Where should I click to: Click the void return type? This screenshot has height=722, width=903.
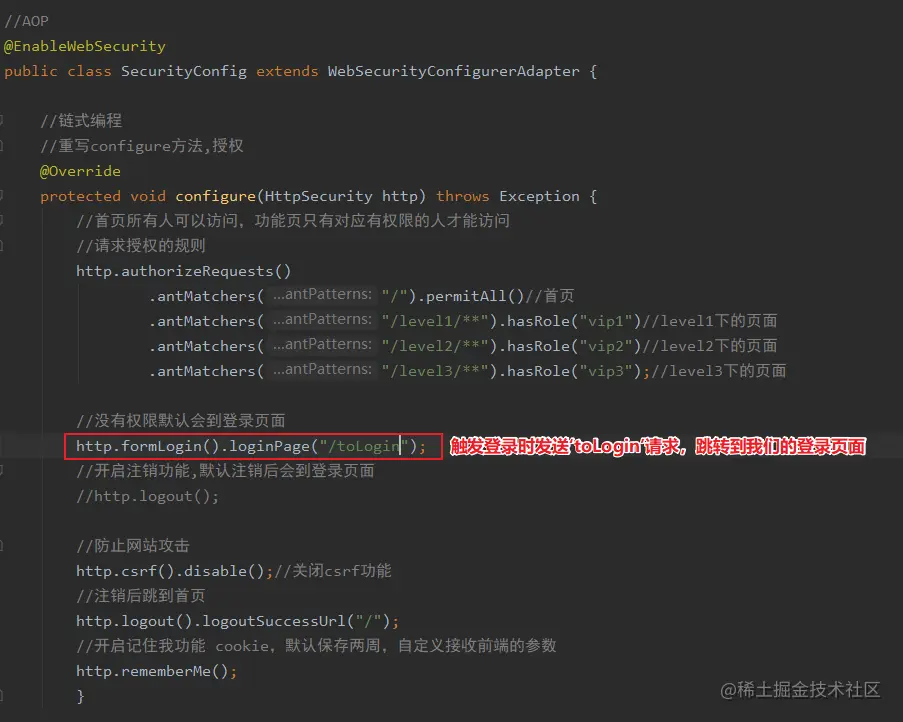pyautogui.click(x=148, y=196)
